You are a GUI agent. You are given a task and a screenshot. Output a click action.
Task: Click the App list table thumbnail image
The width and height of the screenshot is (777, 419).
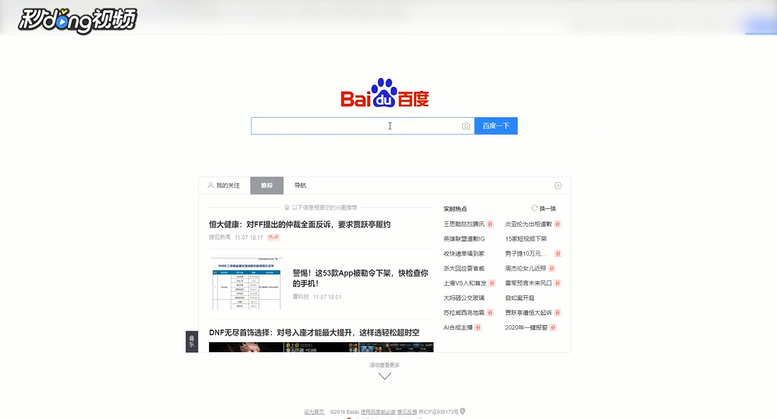246,283
